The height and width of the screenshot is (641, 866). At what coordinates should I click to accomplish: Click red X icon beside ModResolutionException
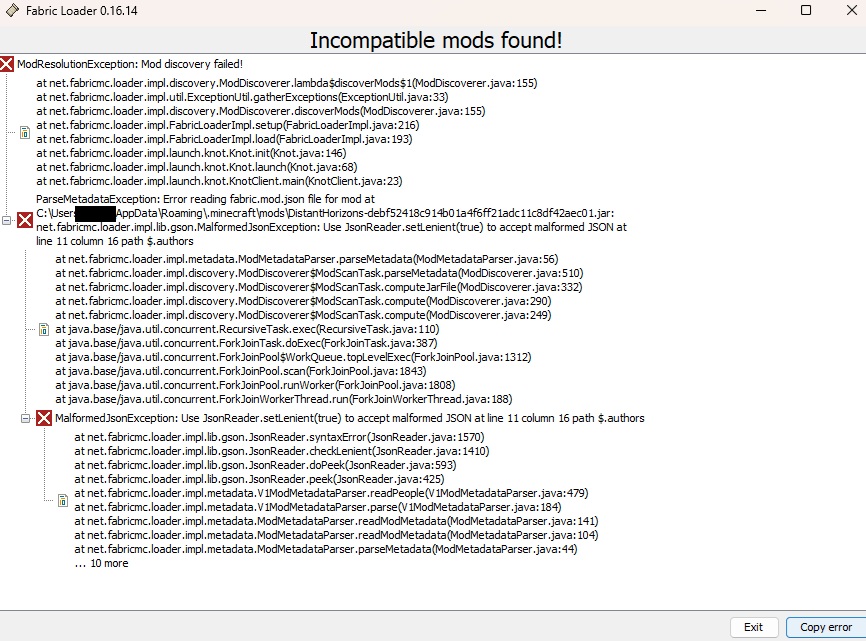(7, 64)
